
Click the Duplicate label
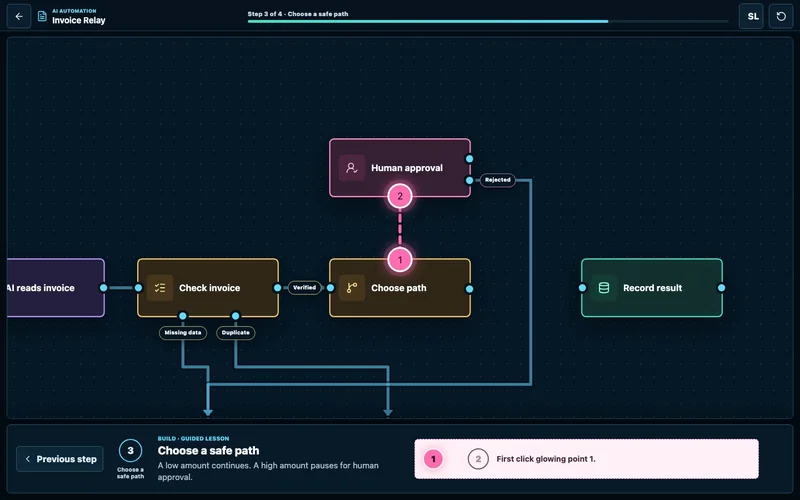[x=236, y=333]
